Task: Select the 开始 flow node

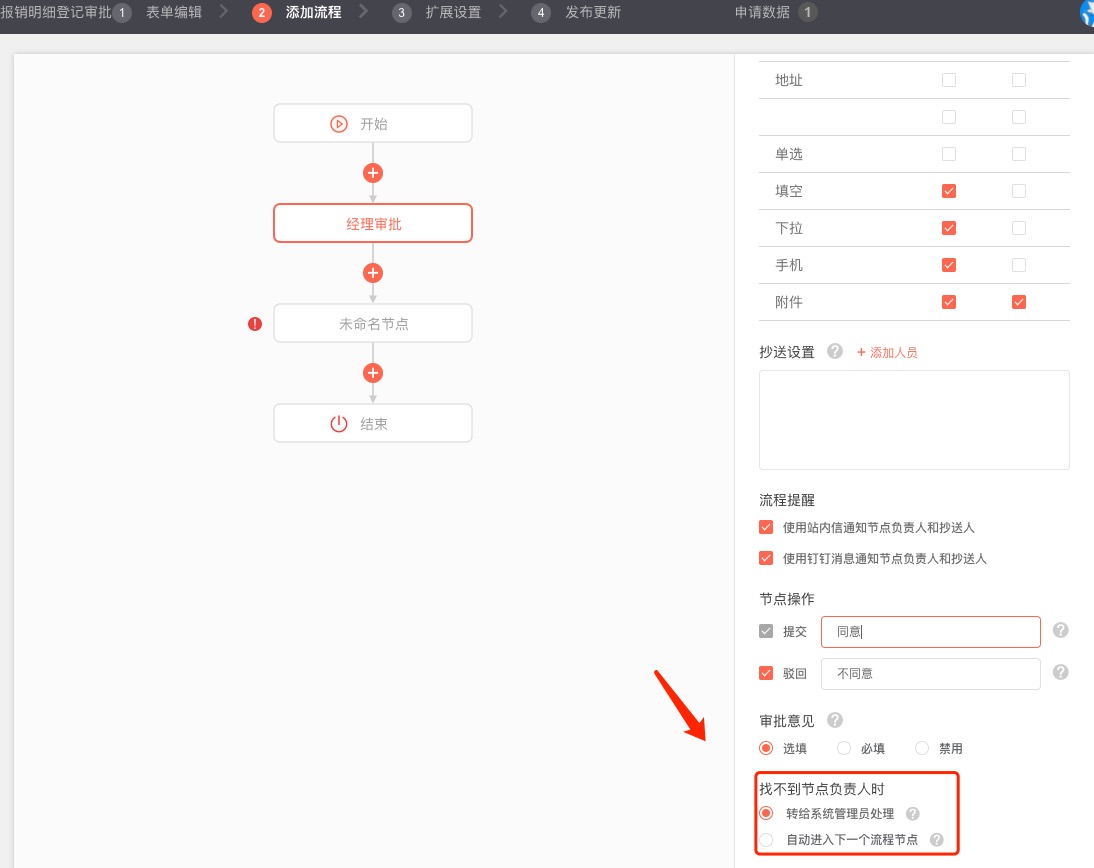Action: 373,124
